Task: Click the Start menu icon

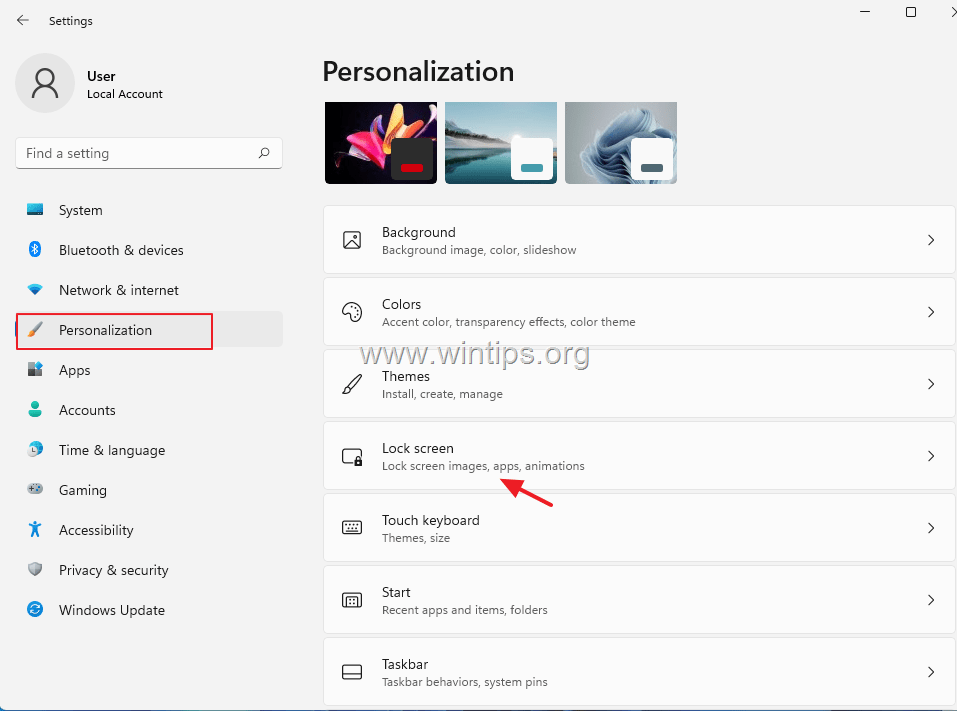Action: [x=352, y=600]
